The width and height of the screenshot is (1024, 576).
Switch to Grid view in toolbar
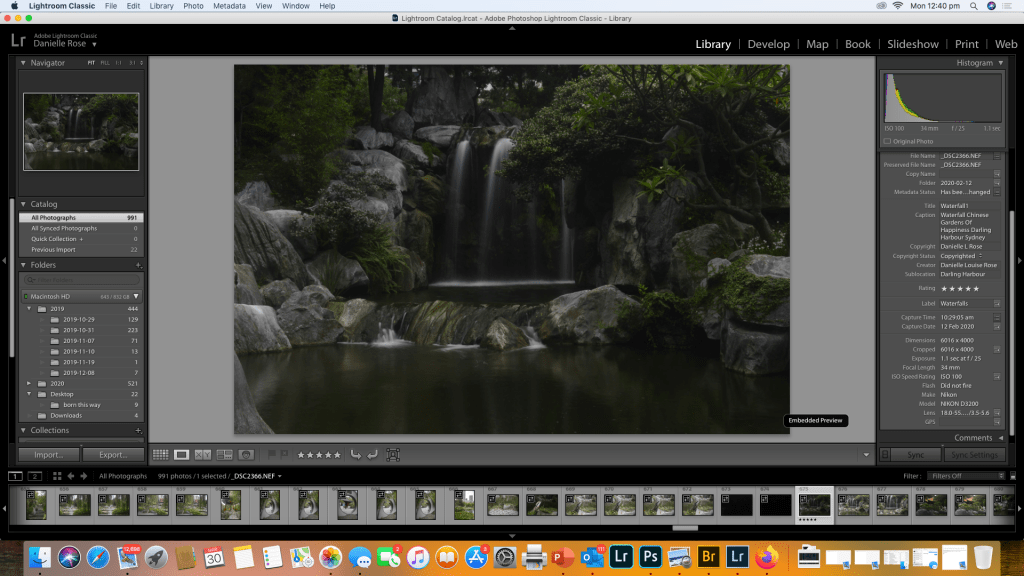[160, 455]
